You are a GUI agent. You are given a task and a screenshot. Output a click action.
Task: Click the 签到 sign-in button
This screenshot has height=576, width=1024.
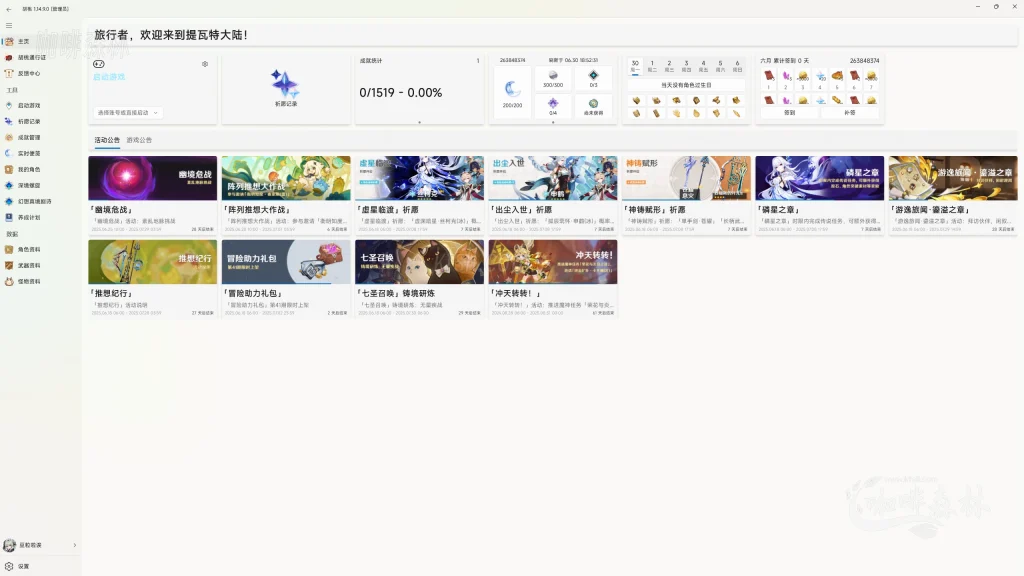(789, 113)
